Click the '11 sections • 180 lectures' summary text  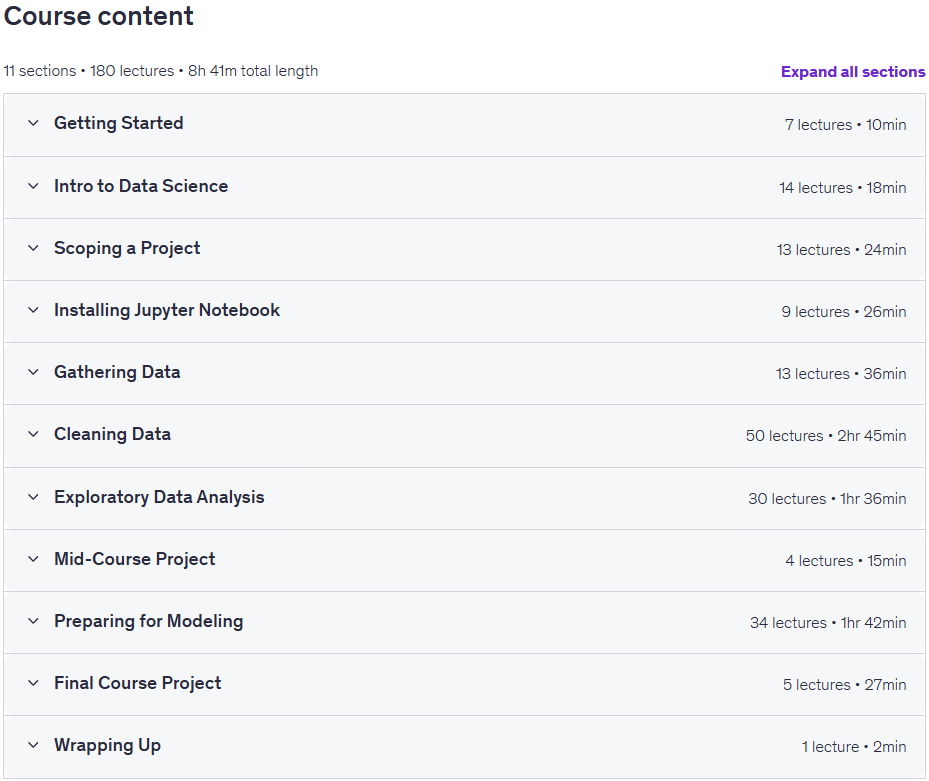[x=89, y=71]
